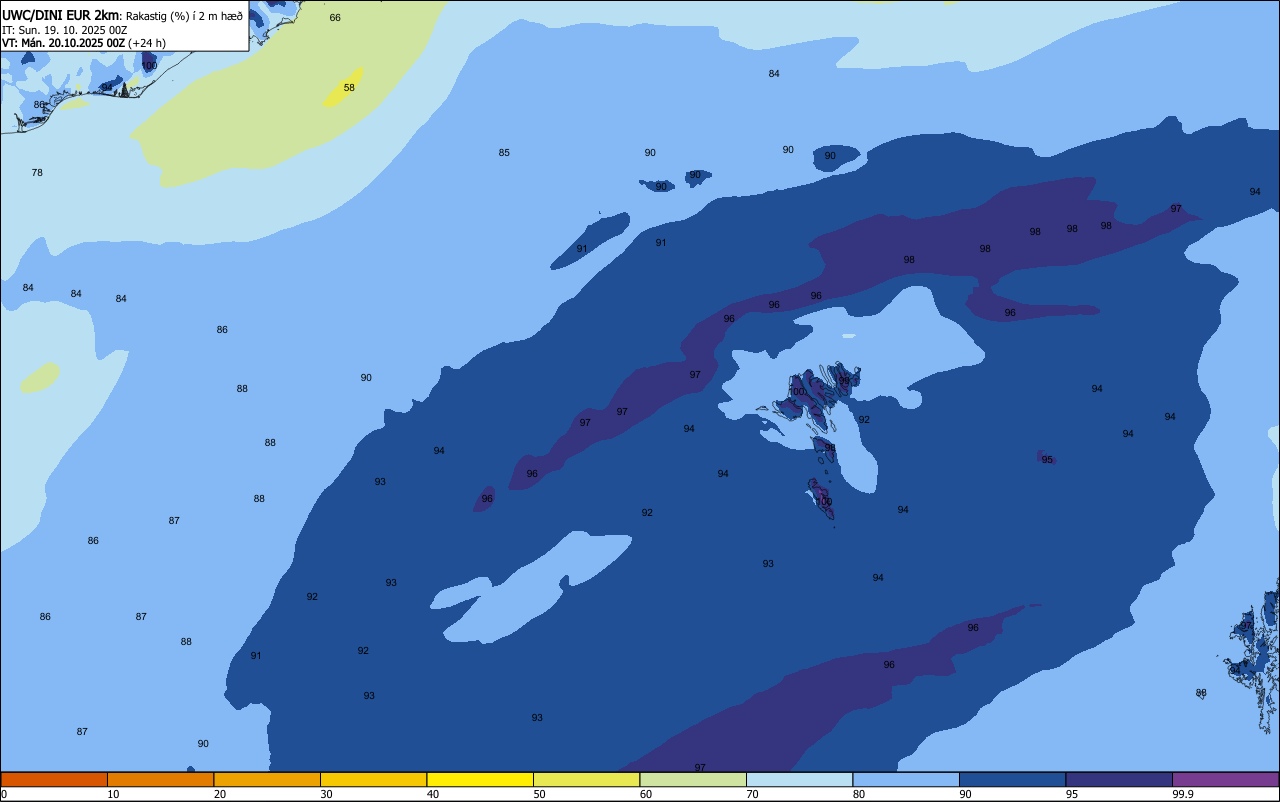The image size is (1280, 802).
Task: Select the legend tick label '30'
Action: click(x=327, y=794)
